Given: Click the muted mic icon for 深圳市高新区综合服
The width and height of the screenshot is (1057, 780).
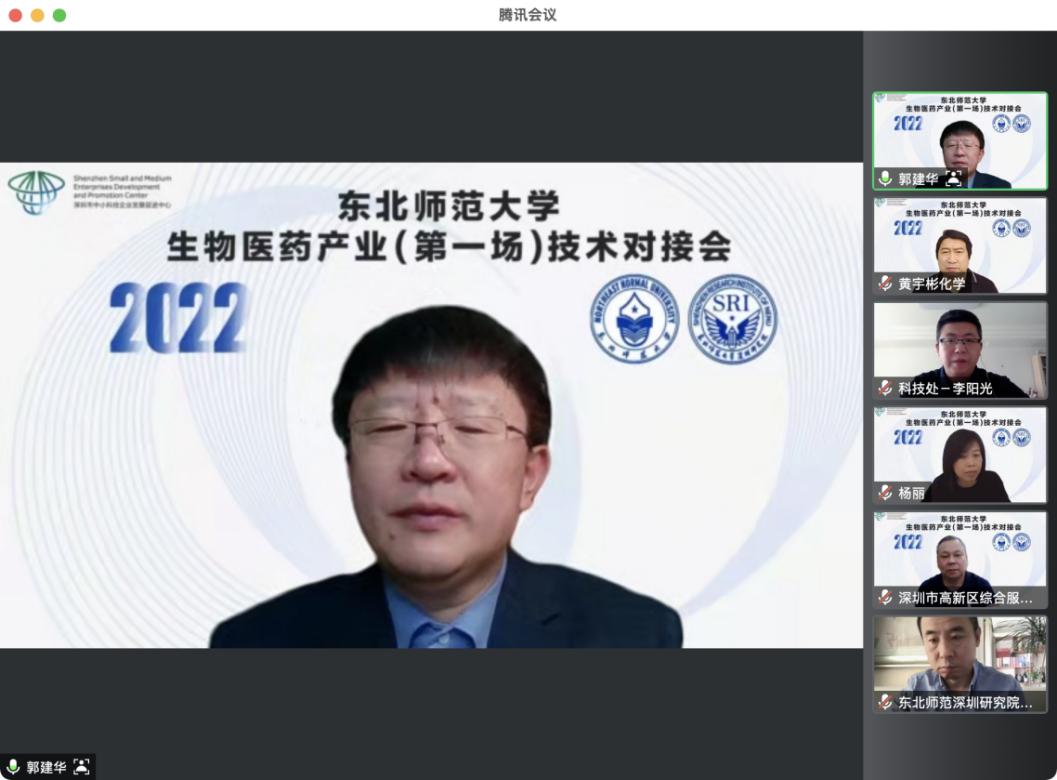Looking at the screenshot, I should coord(885,597).
